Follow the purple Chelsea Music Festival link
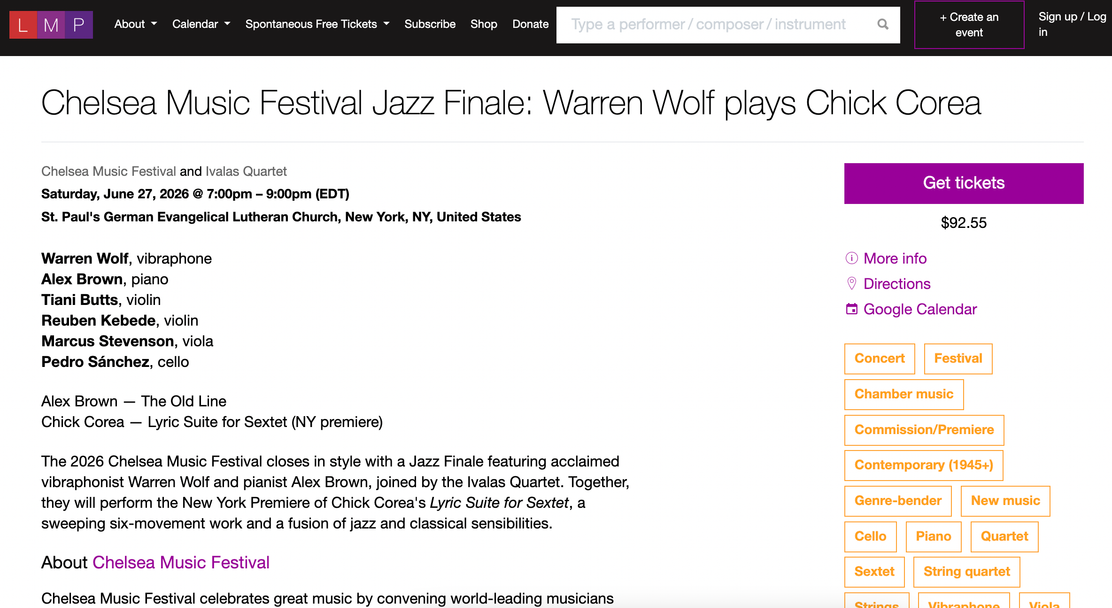Image resolution: width=1112 pixels, height=608 pixels. point(181,563)
